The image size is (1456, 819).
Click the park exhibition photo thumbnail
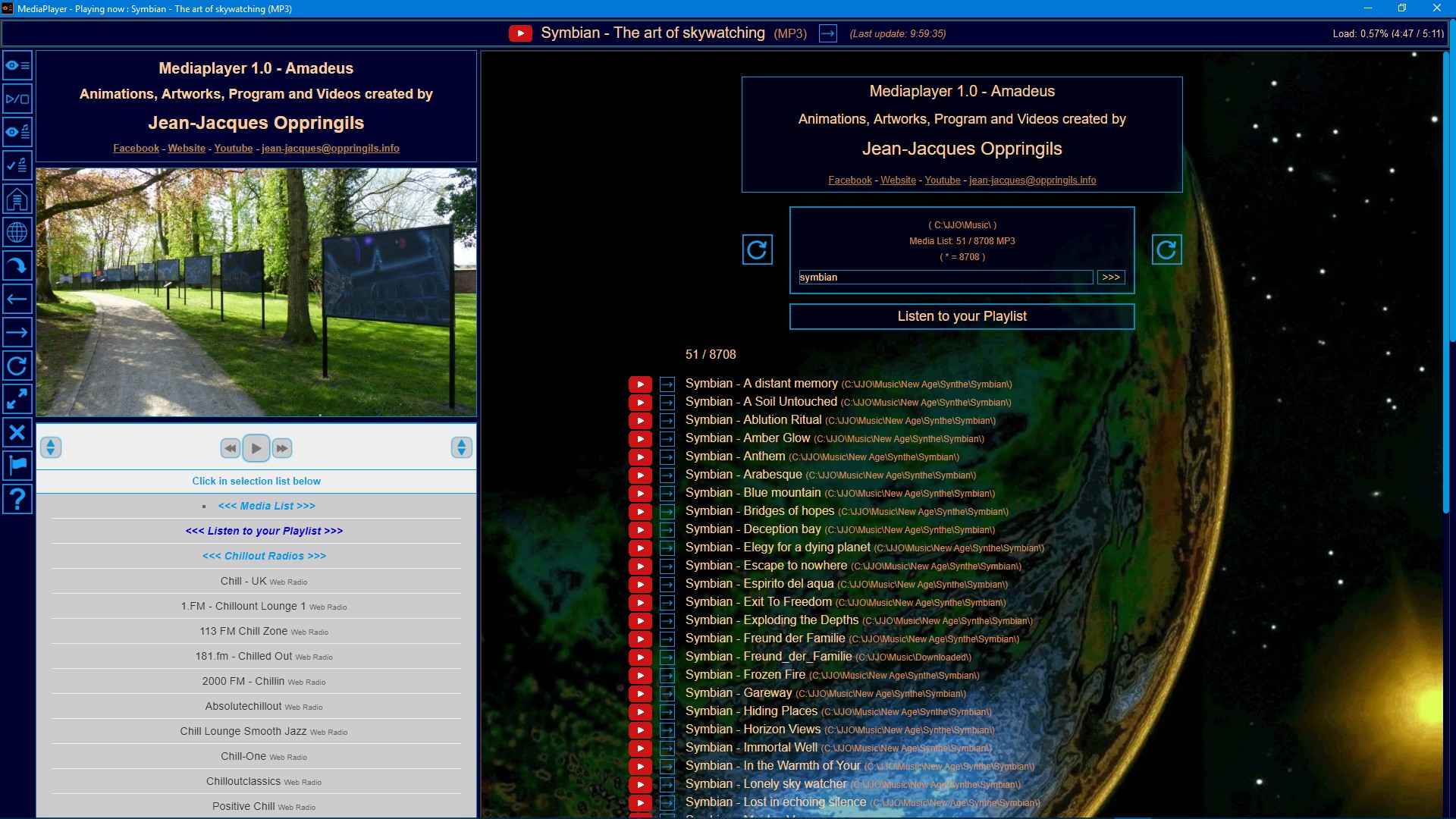[256, 292]
